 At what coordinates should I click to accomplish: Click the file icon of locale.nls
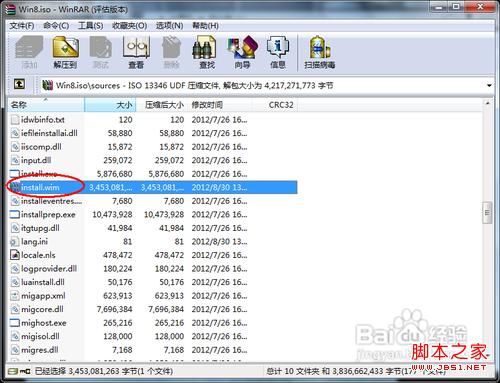15,255
